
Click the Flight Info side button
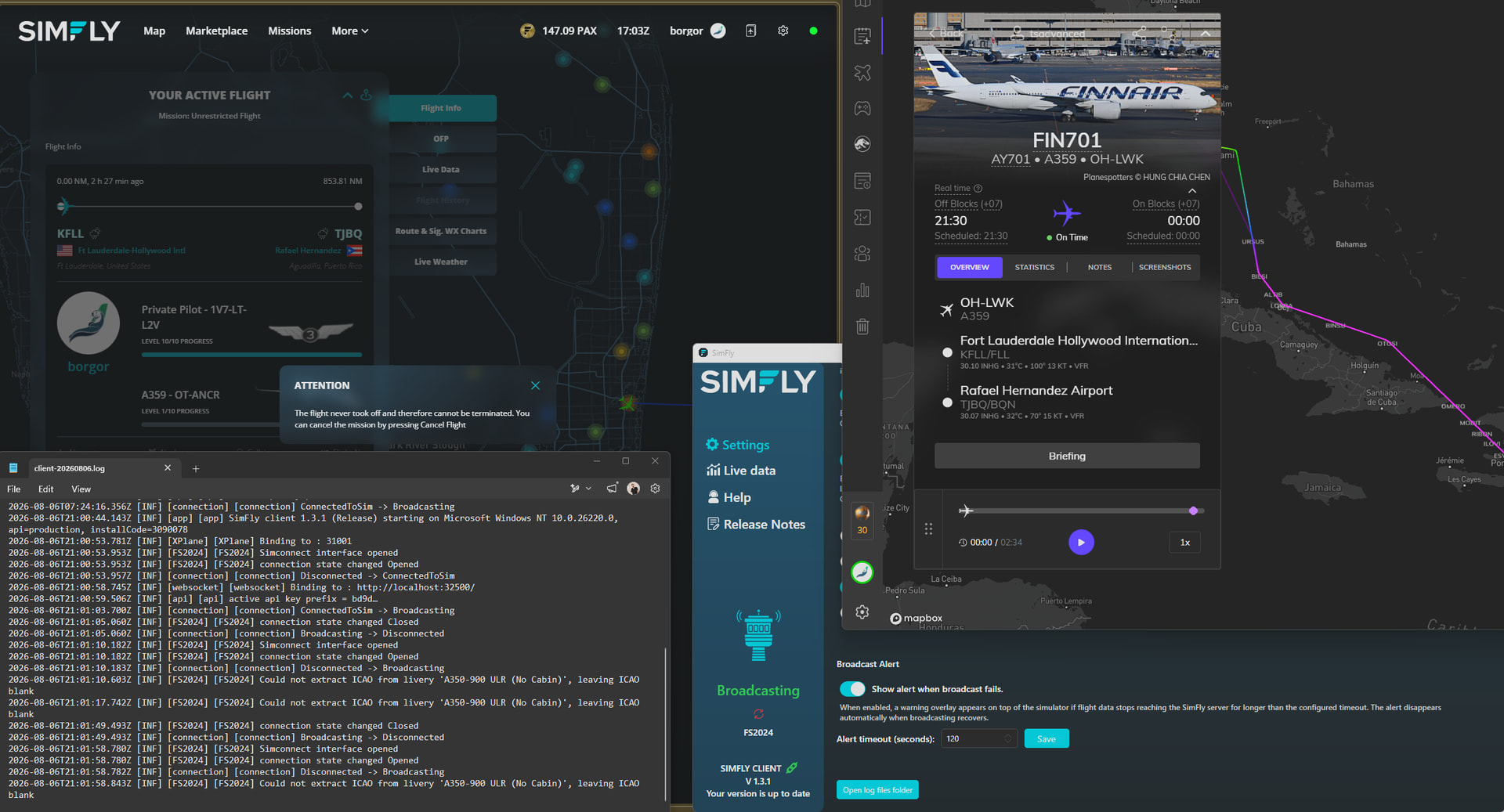pos(441,108)
